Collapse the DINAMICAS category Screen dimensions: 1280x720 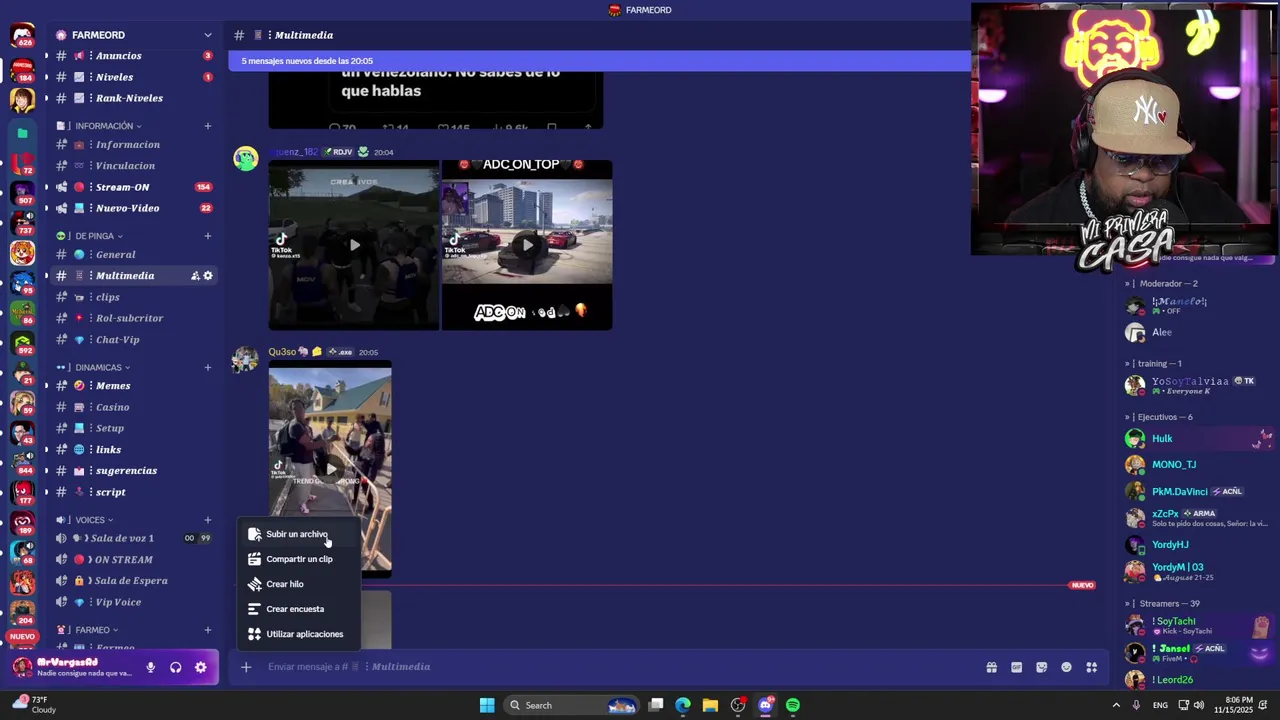(98, 367)
